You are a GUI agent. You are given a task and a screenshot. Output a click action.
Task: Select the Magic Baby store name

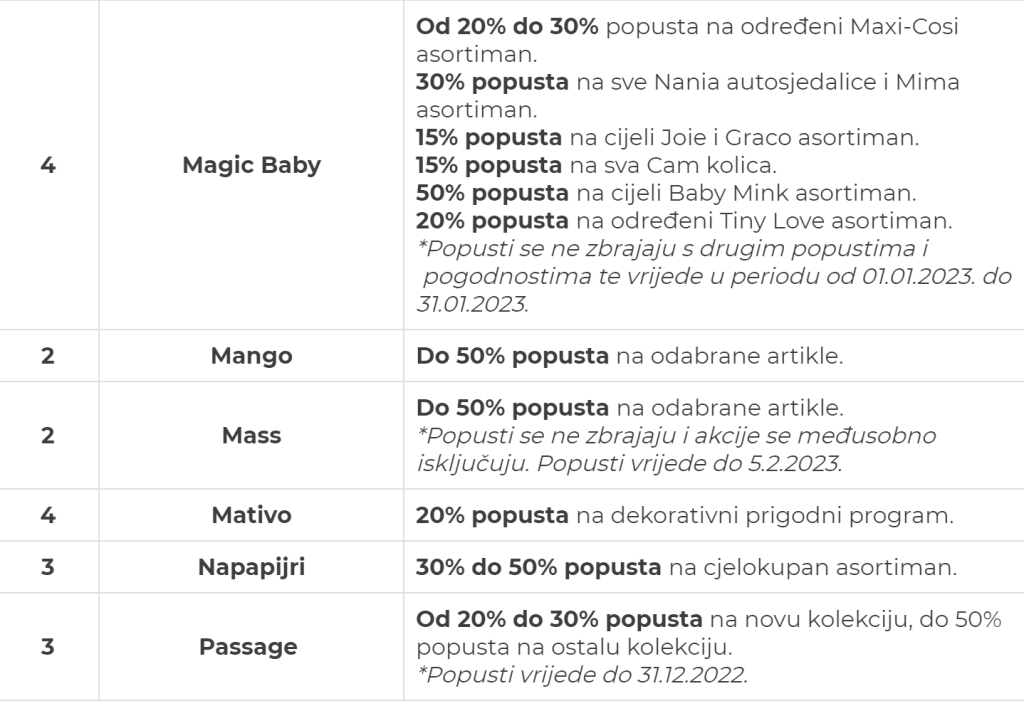click(x=251, y=165)
